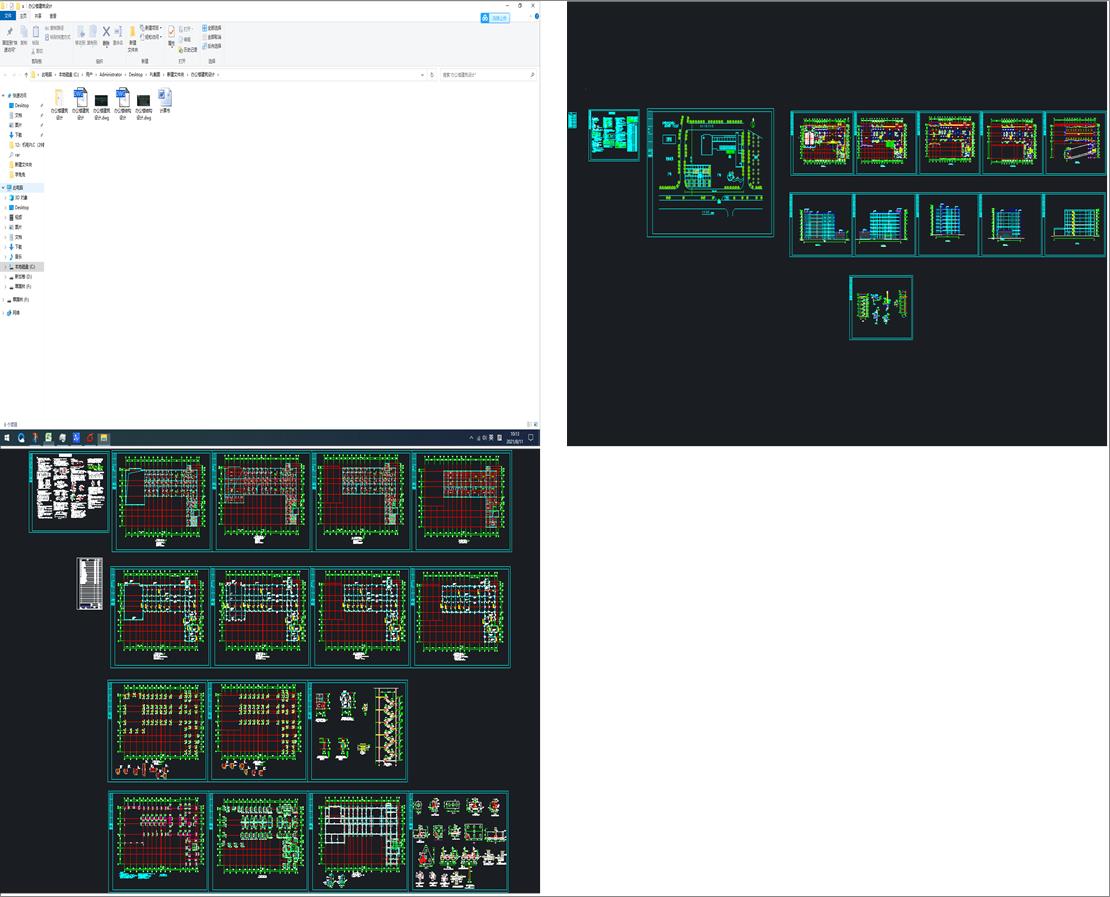Viewport: 1110px width, 897px height.
Task: Click the green S app icon on the taskbar
Action: tap(49, 438)
